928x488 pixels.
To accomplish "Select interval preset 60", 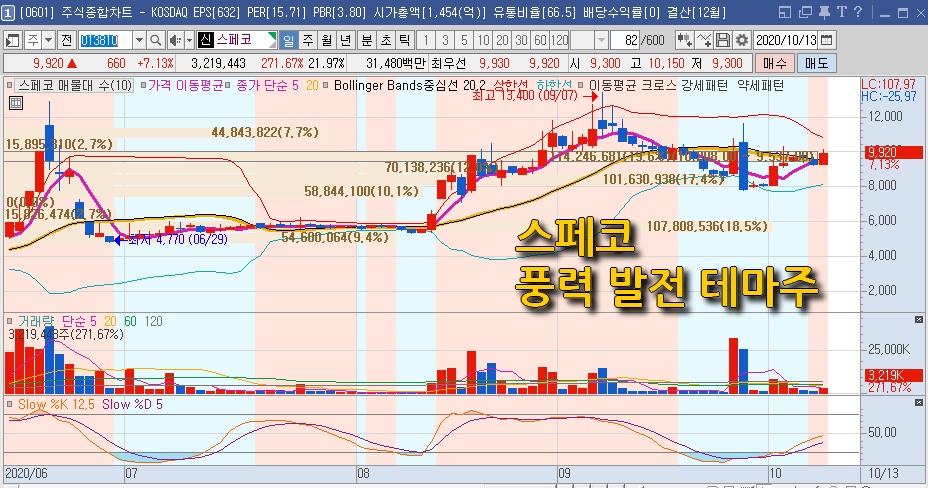I will [x=540, y=40].
